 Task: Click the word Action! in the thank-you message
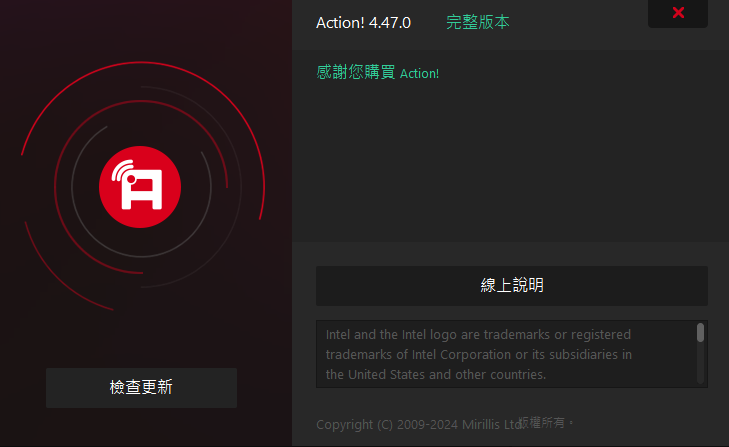(x=419, y=74)
